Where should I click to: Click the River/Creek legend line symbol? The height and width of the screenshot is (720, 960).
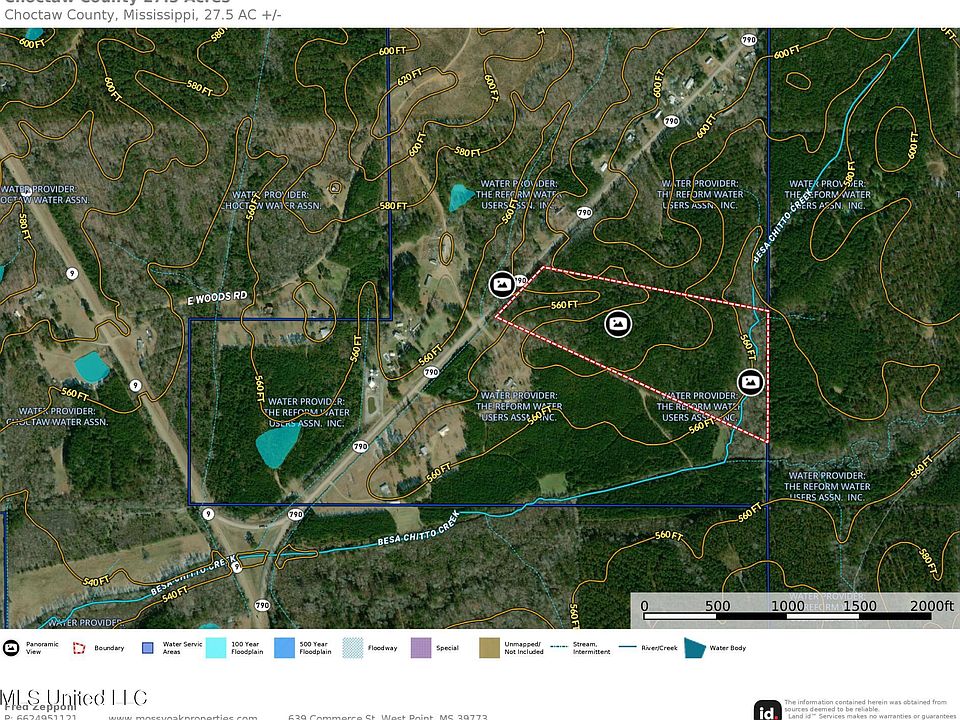click(627, 648)
